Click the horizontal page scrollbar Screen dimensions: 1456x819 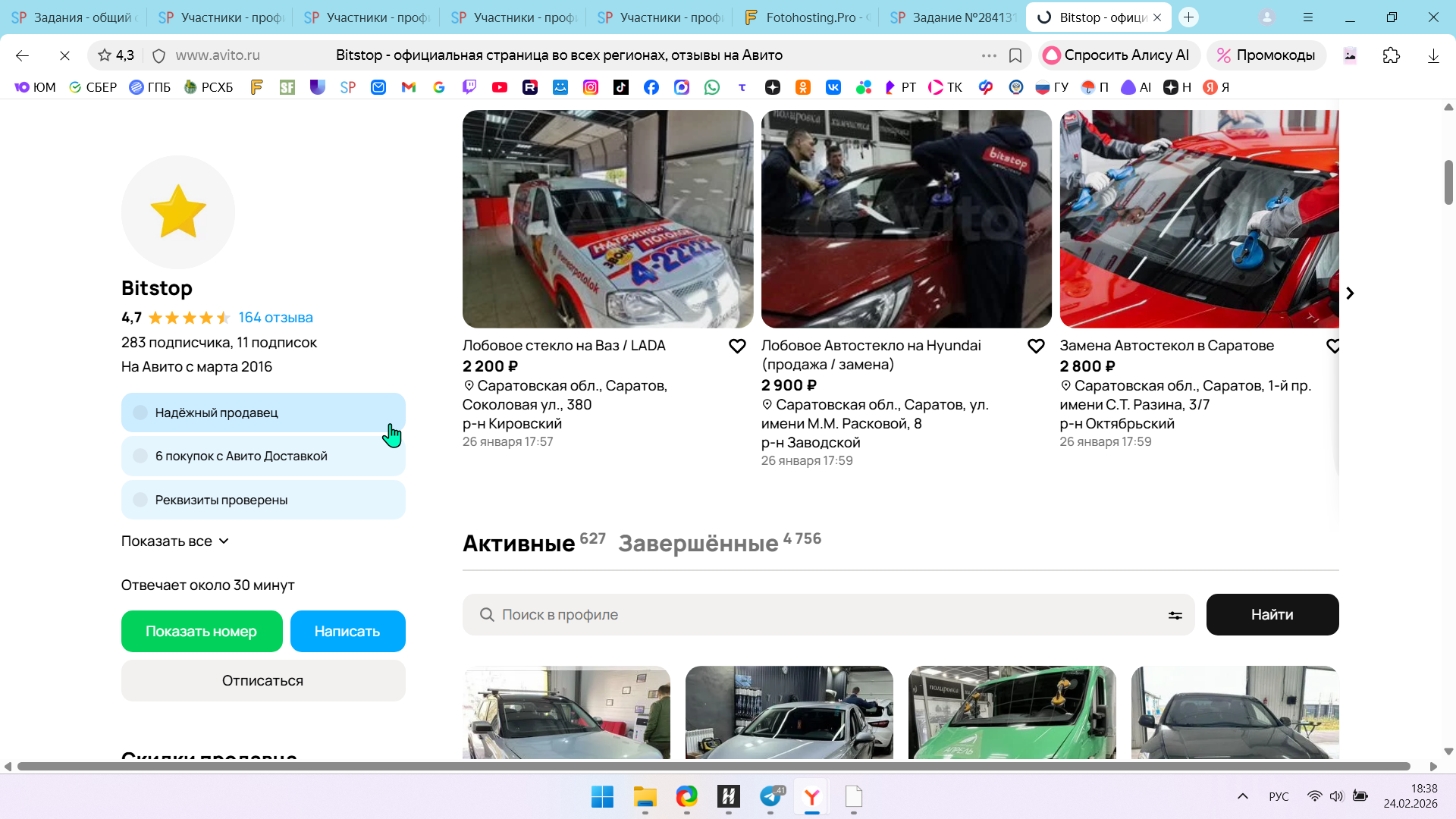tap(713, 767)
